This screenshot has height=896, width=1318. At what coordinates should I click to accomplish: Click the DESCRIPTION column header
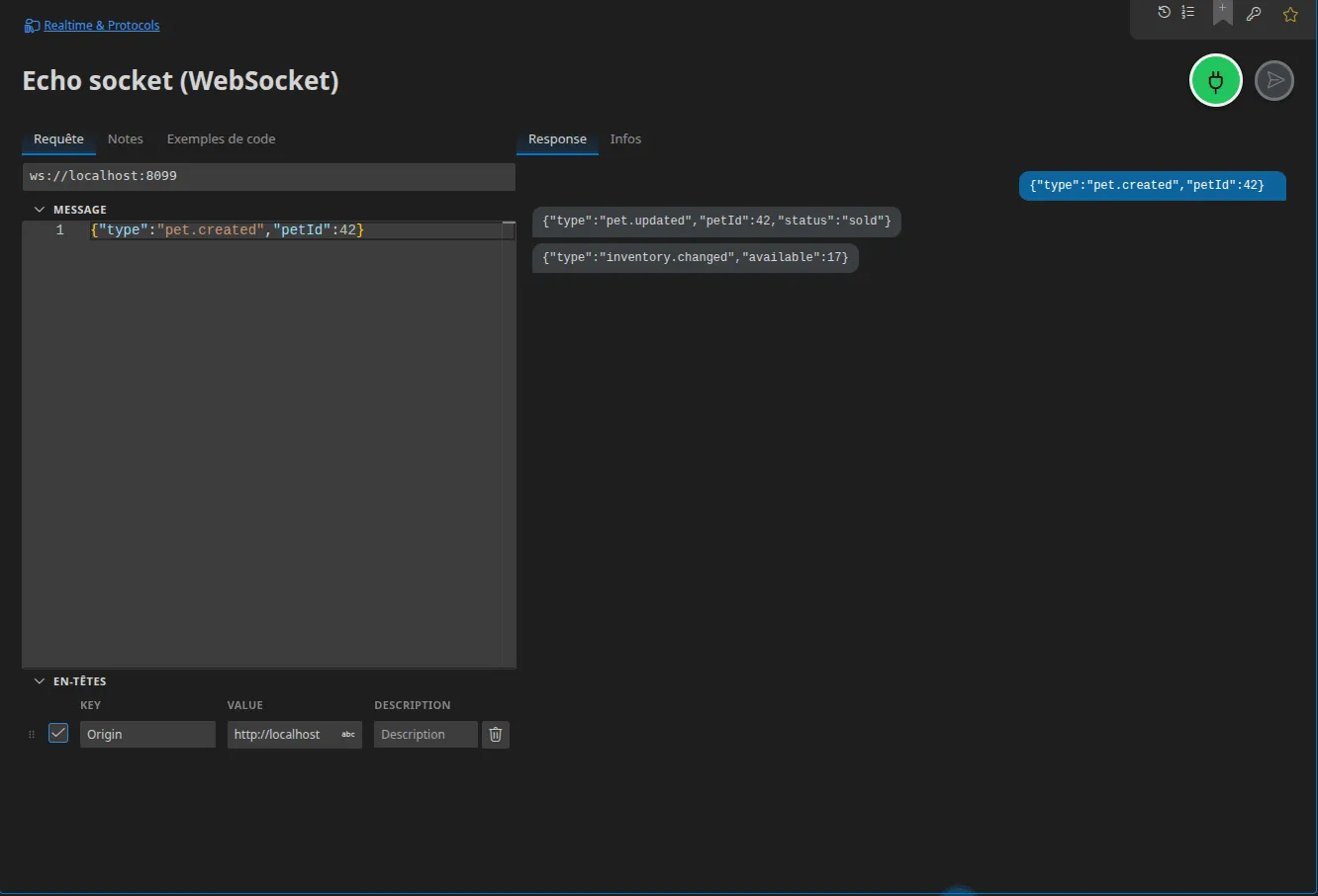[x=413, y=706]
